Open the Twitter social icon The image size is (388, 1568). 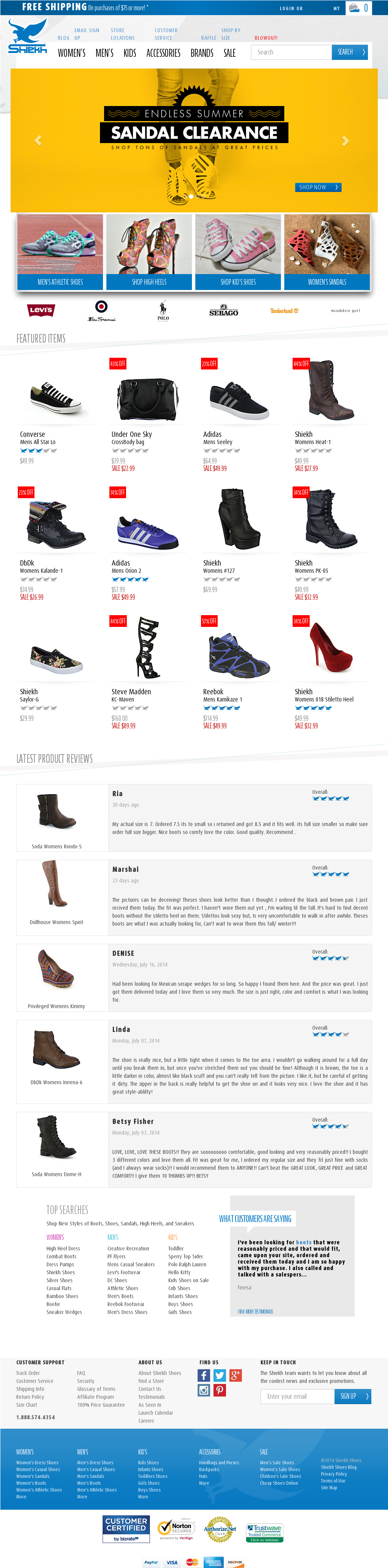pos(220,1375)
